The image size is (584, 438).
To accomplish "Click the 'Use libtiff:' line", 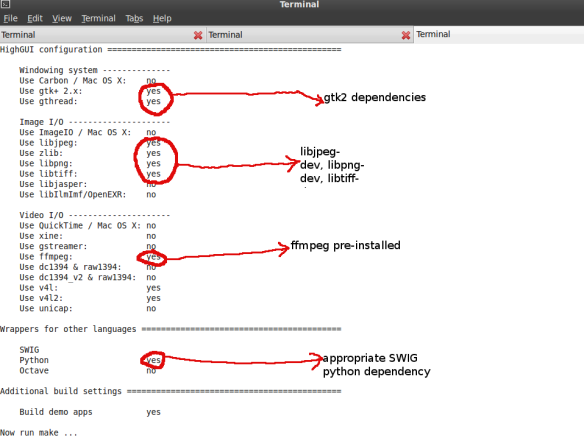I will click(x=90, y=174).
